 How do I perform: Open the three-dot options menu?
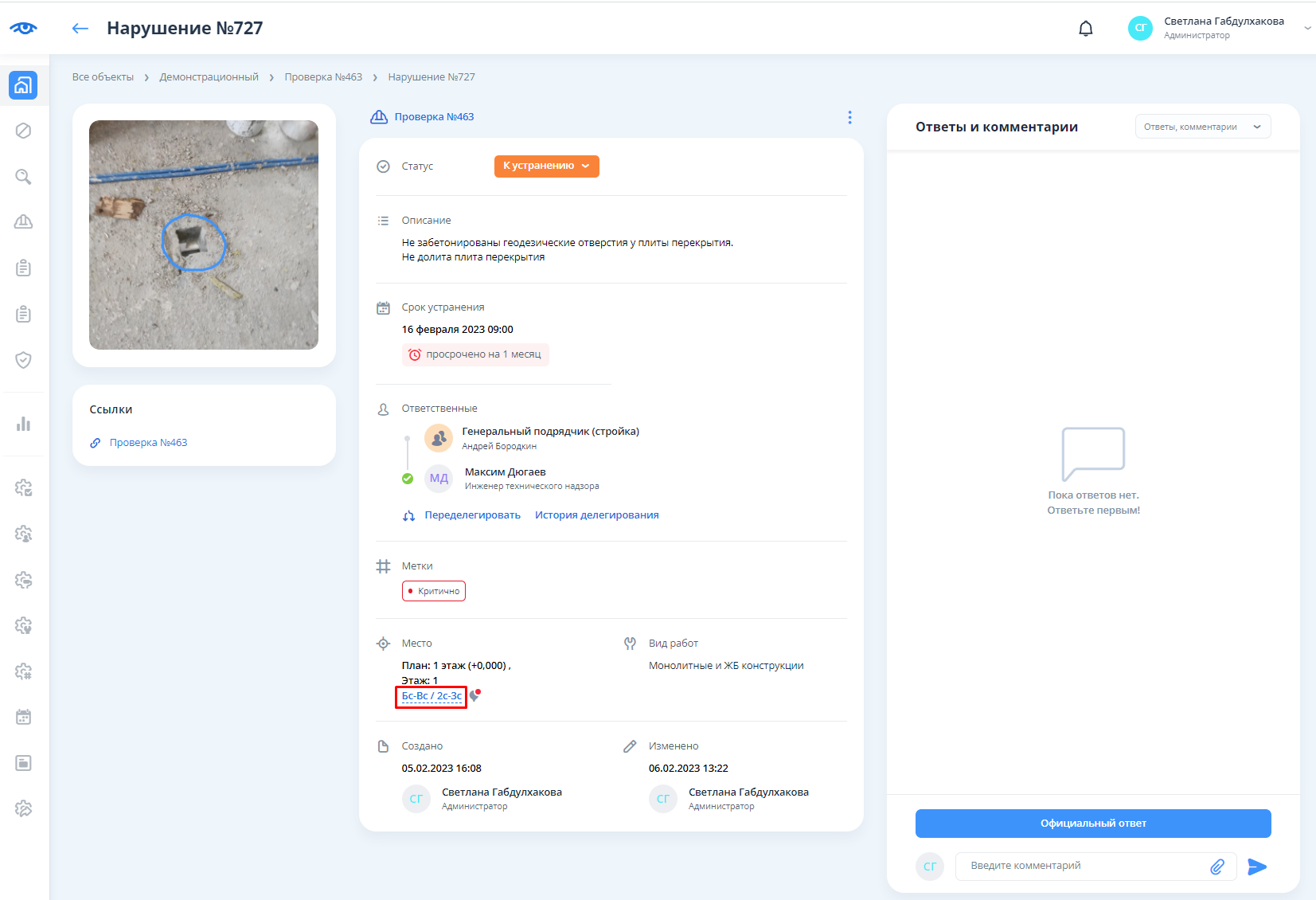[849, 117]
